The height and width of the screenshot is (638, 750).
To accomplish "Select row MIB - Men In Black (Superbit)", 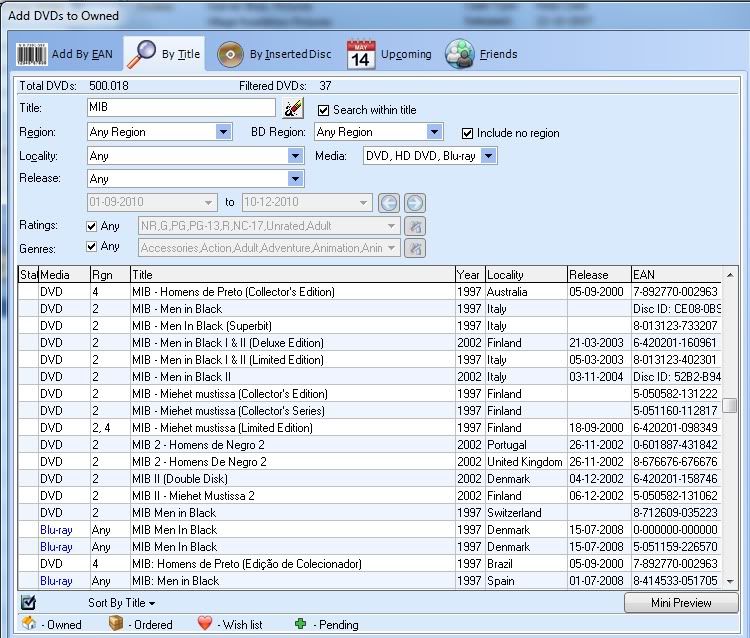I will pyautogui.click(x=369, y=326).
